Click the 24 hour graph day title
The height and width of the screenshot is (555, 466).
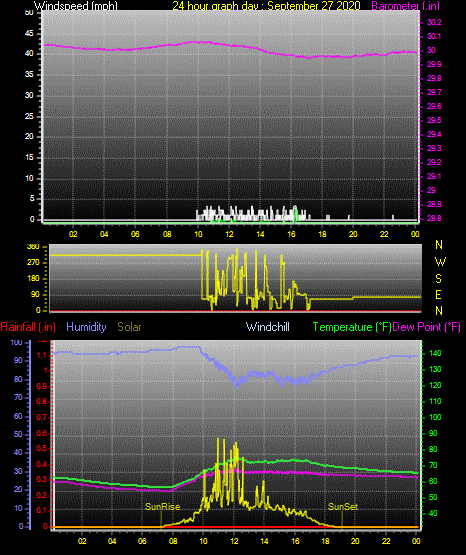266,5
